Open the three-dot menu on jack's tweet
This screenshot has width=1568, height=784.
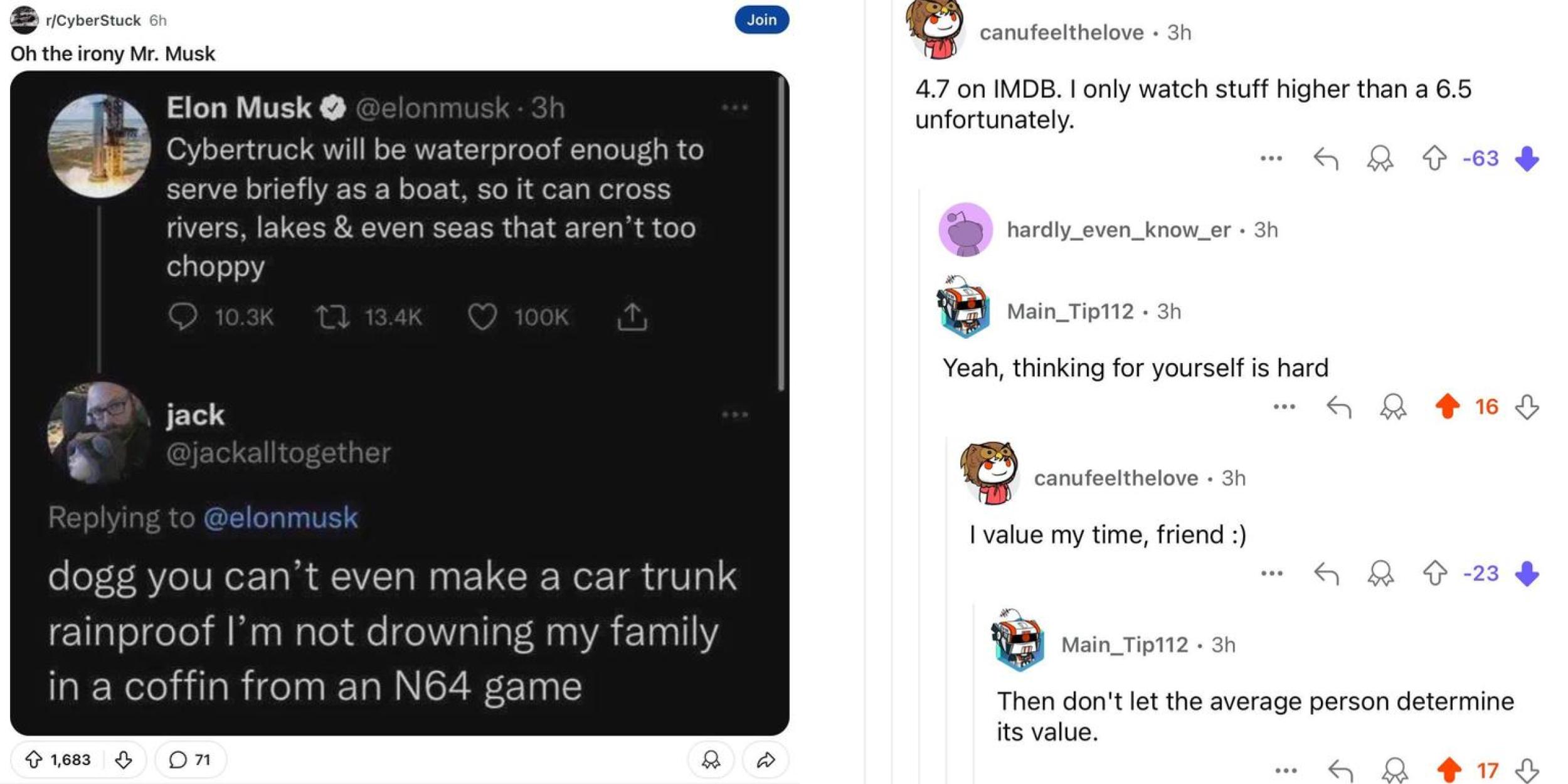tap(734, 415)
